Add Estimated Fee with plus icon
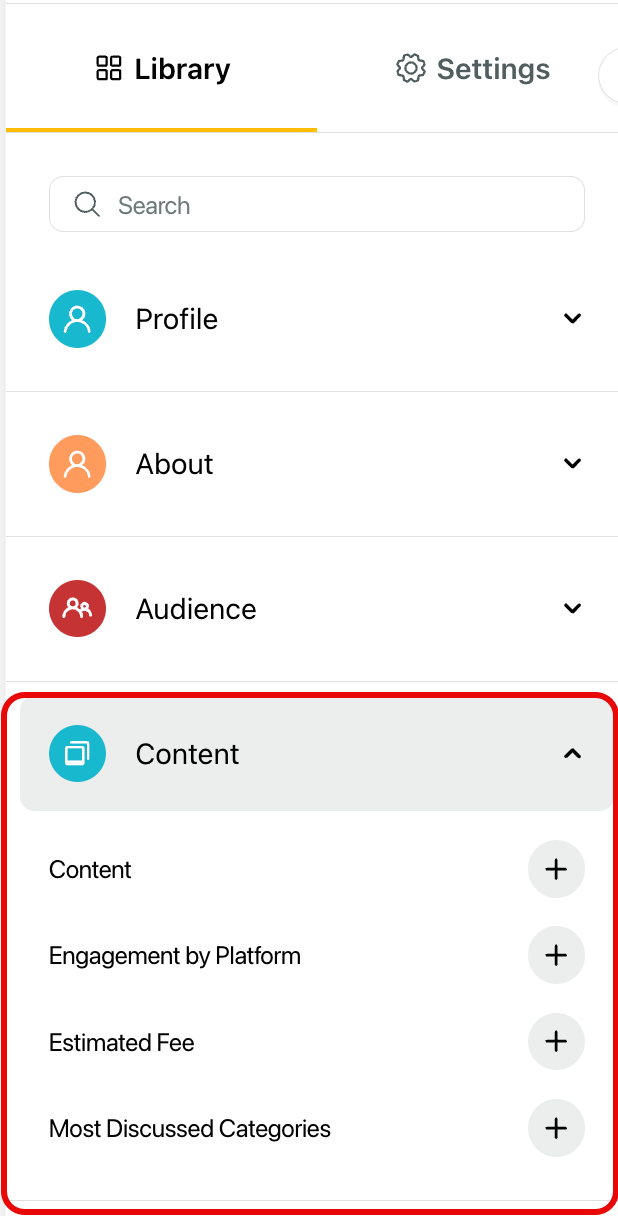Viewport: 618px width, 1216px height. [x=556, y=1042]
